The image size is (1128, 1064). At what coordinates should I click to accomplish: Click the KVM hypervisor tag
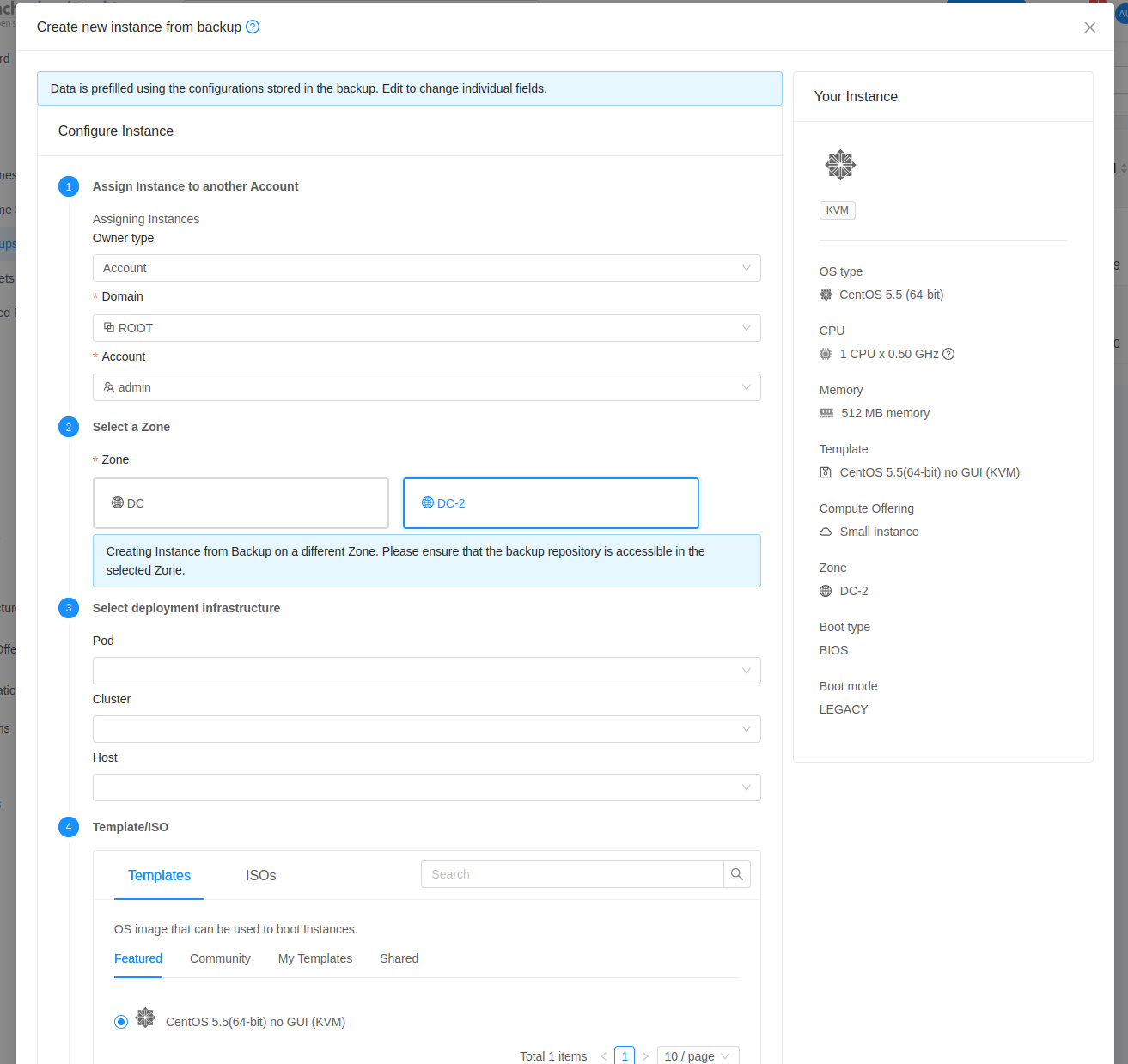pyautogui.click(x=837, y=210)
